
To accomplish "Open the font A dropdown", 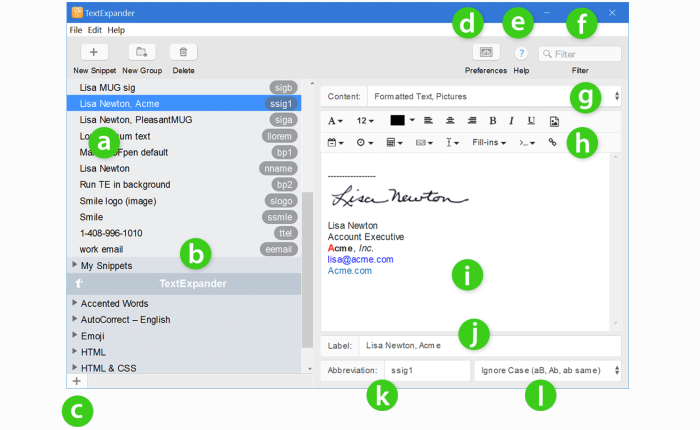I will click(335, 121).
